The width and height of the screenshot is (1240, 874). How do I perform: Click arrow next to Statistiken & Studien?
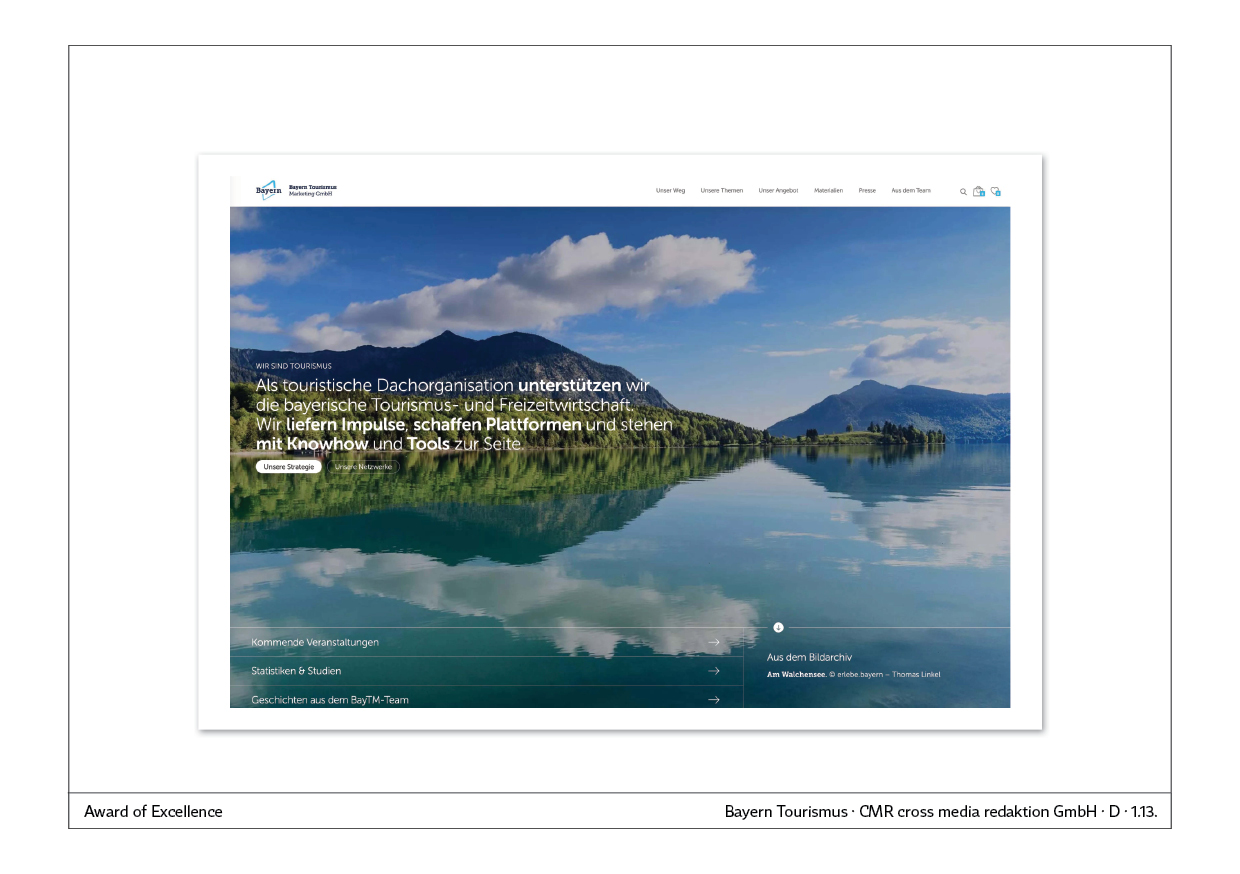click(x=713, y=671)
